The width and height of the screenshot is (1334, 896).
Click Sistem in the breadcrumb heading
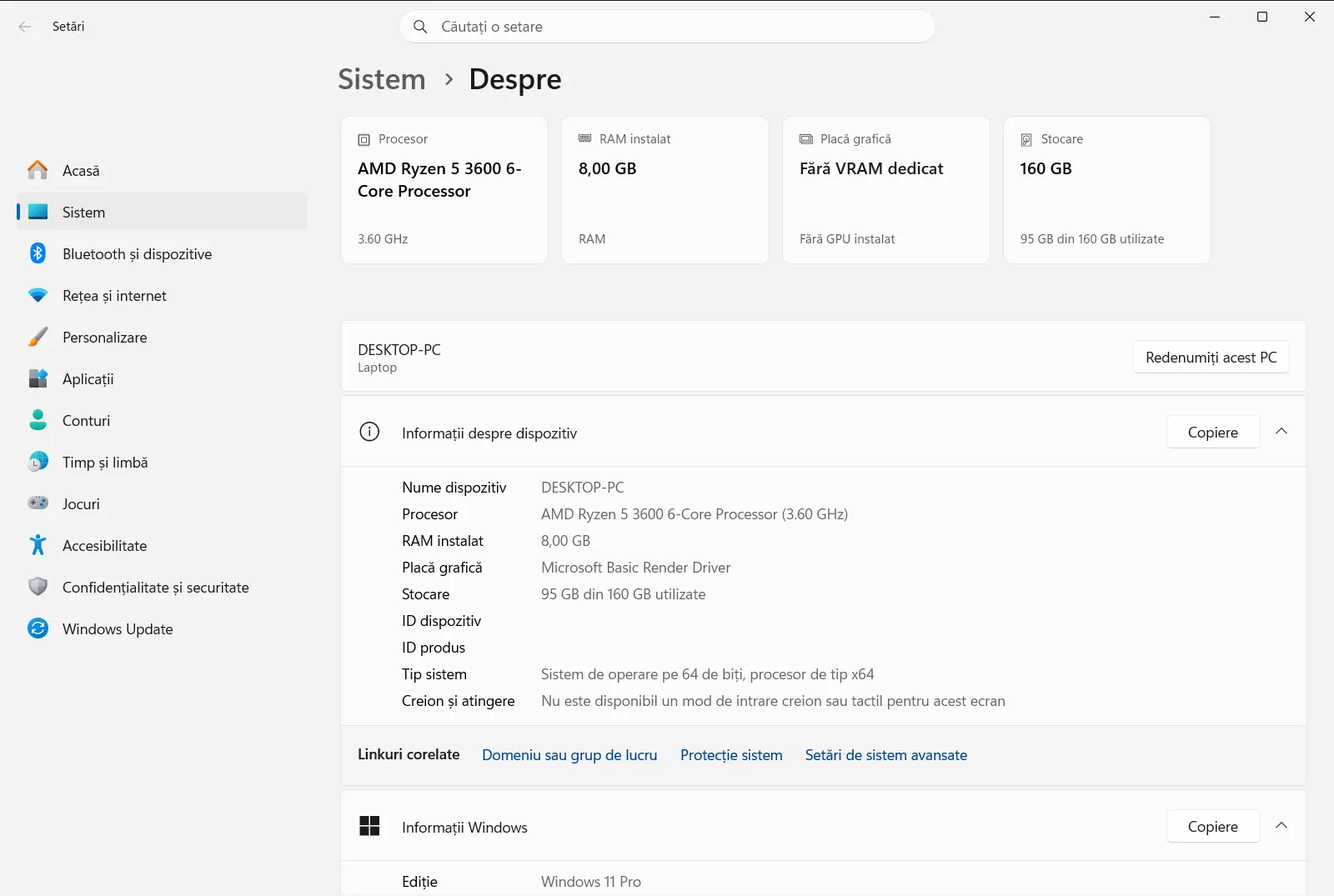tap(382, 79)
